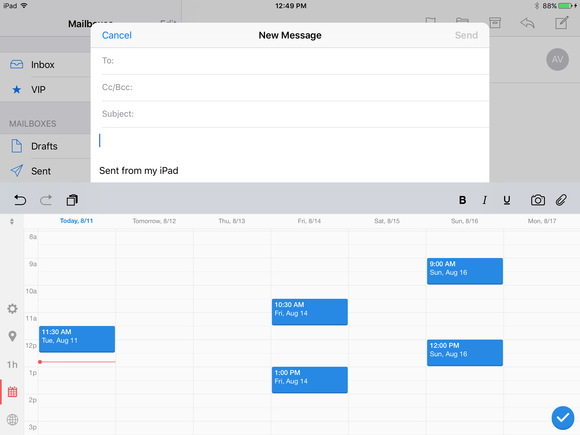This screenshot has width=580, height=435.
Task: Open the Drafts mailbox
Action: tap(45, 146)
